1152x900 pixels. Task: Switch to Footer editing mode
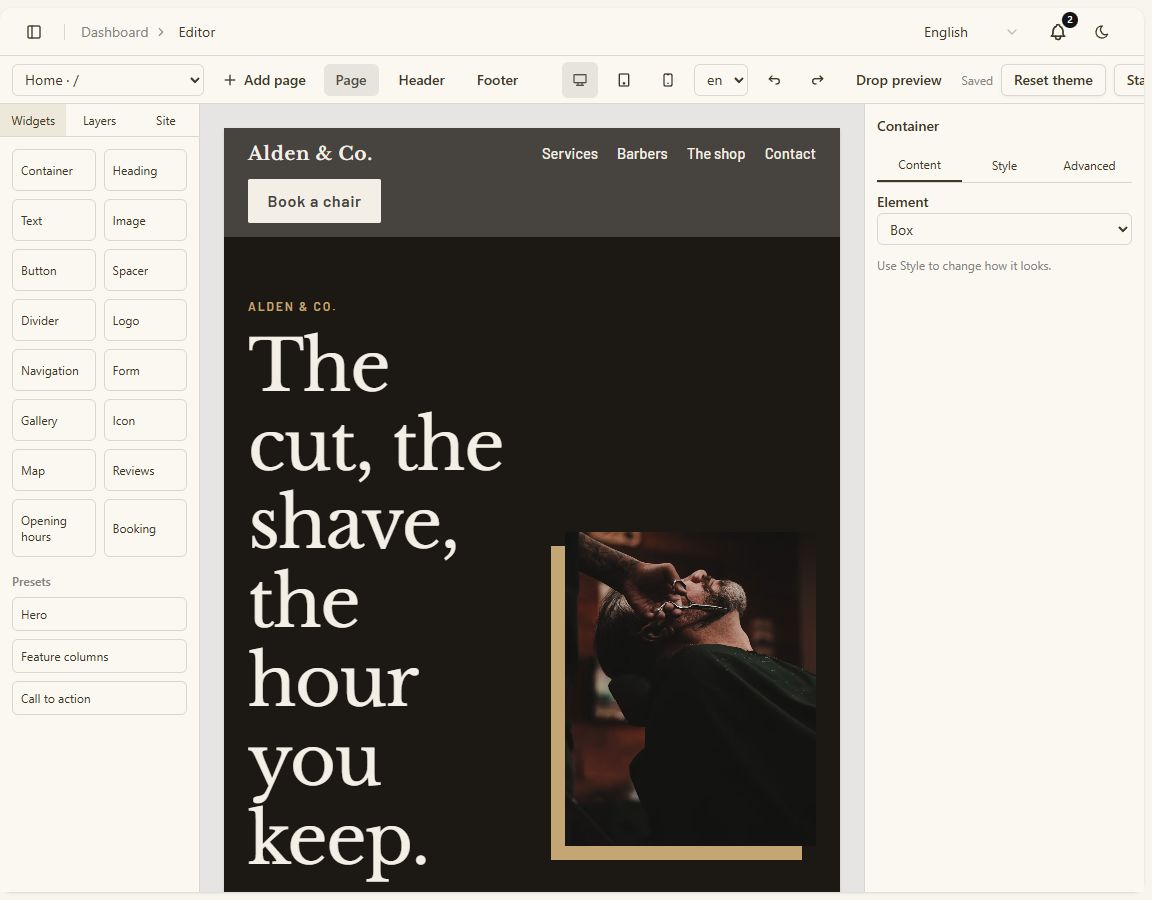coord(497,80)
